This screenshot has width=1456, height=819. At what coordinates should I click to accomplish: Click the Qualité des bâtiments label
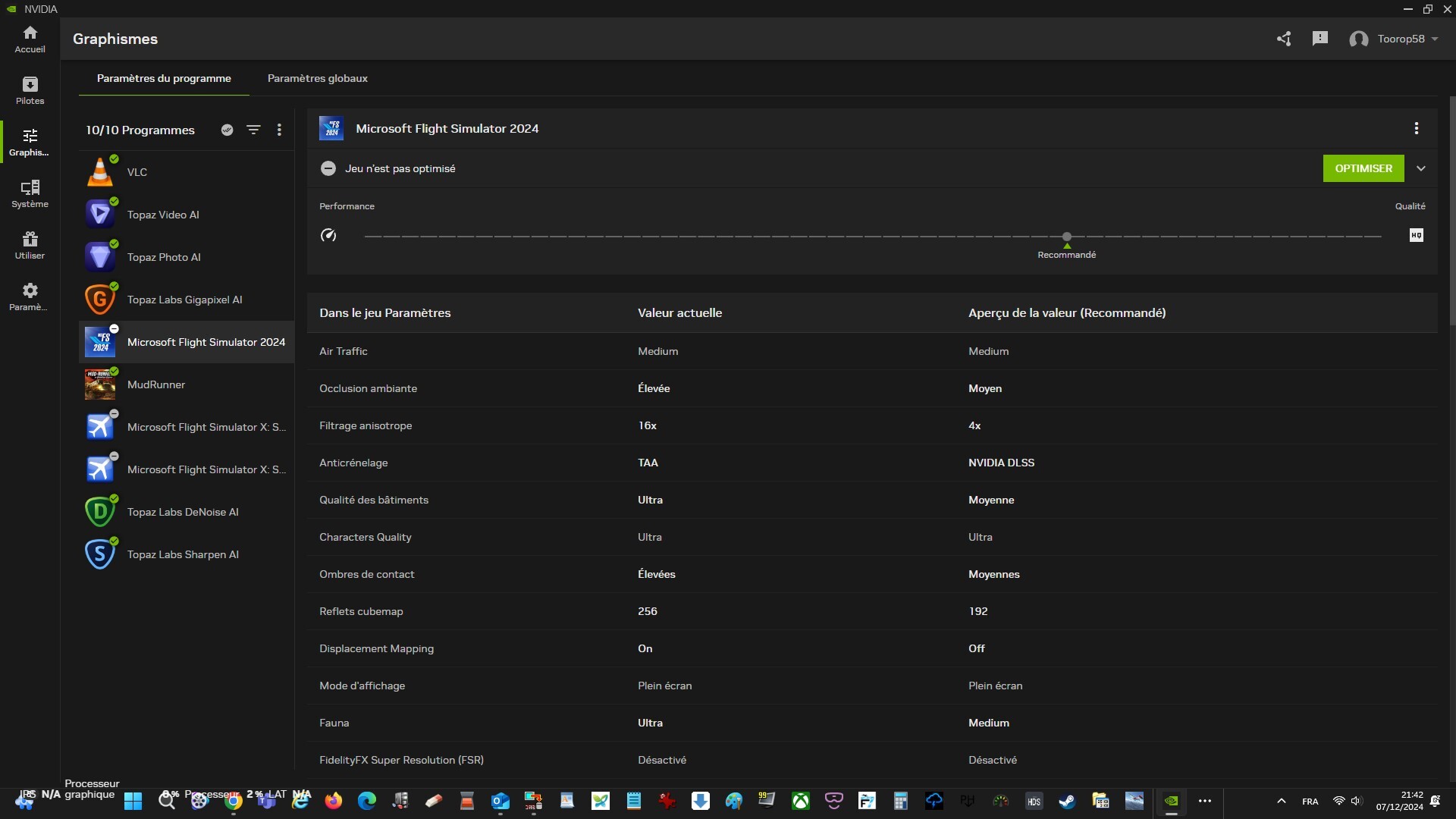pyautogui.click(x=374, y=500)
